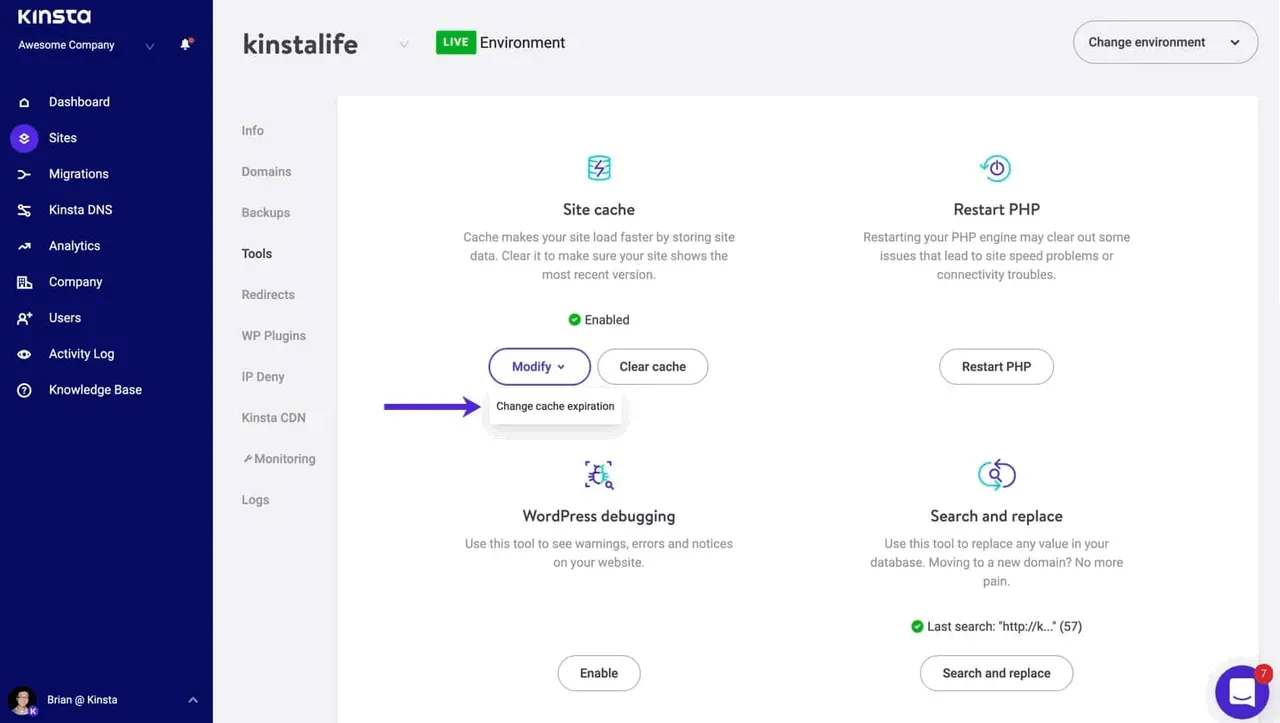
Task: Click the Search and replace button
Action: tap(996, 673)
